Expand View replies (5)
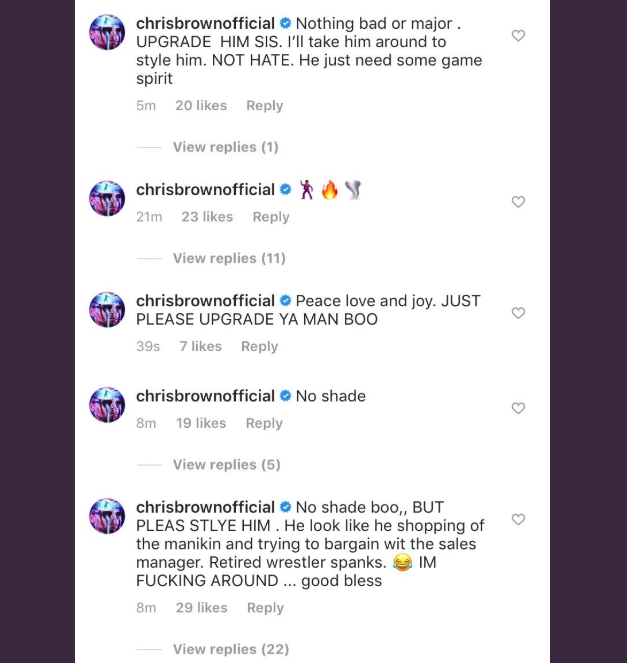This screenshot has width=627, height=663. coord(226,464)
